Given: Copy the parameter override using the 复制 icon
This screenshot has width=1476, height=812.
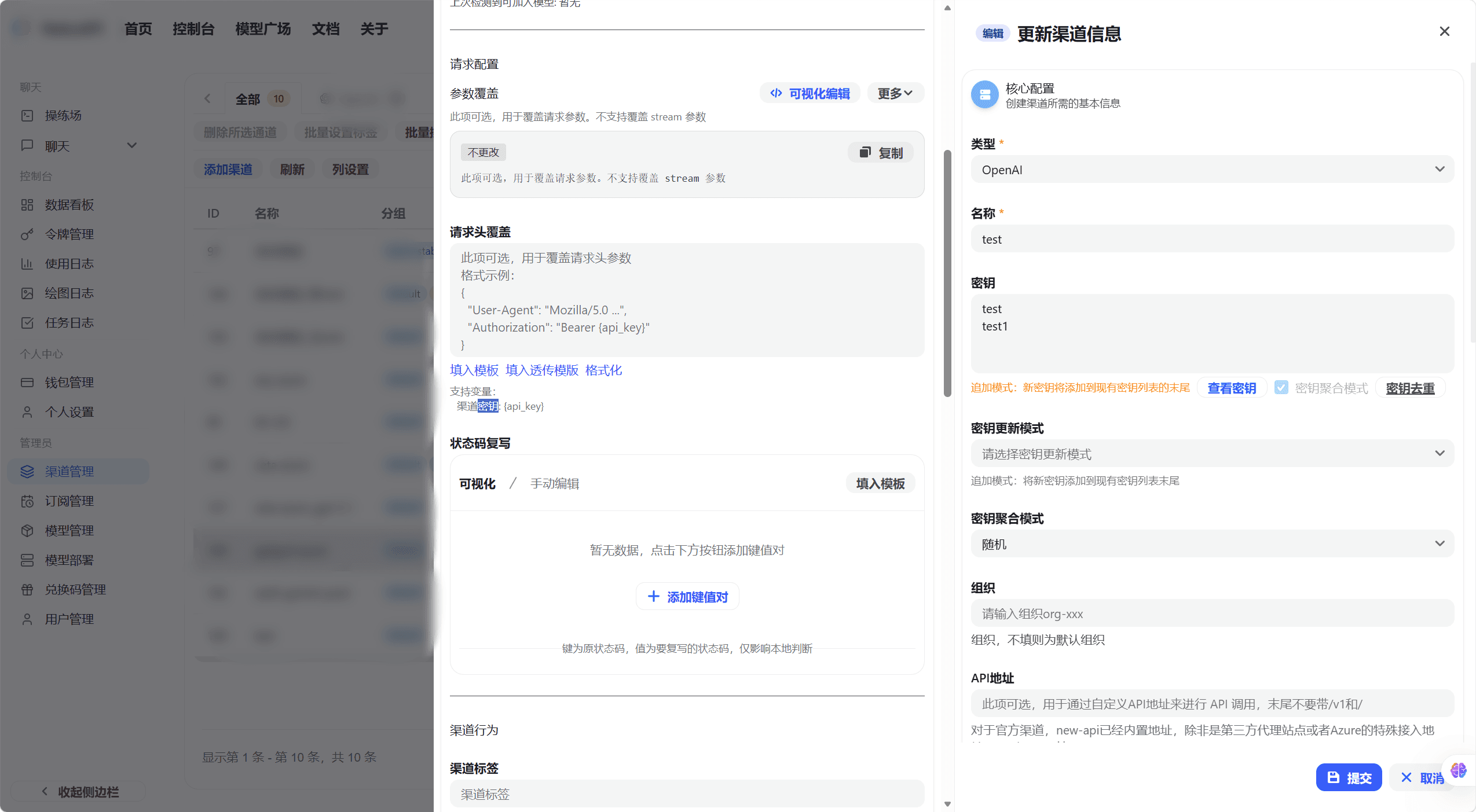Looking at the screenshot, I should pos(865,152).
